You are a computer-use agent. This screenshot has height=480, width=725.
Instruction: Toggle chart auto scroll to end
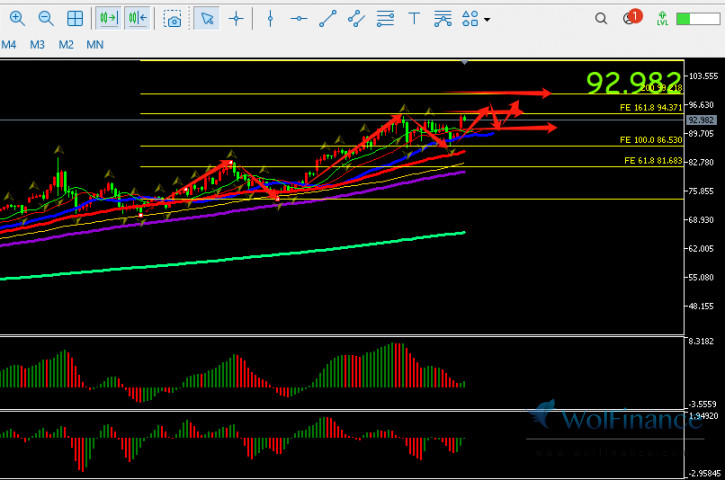pos(109,18)
